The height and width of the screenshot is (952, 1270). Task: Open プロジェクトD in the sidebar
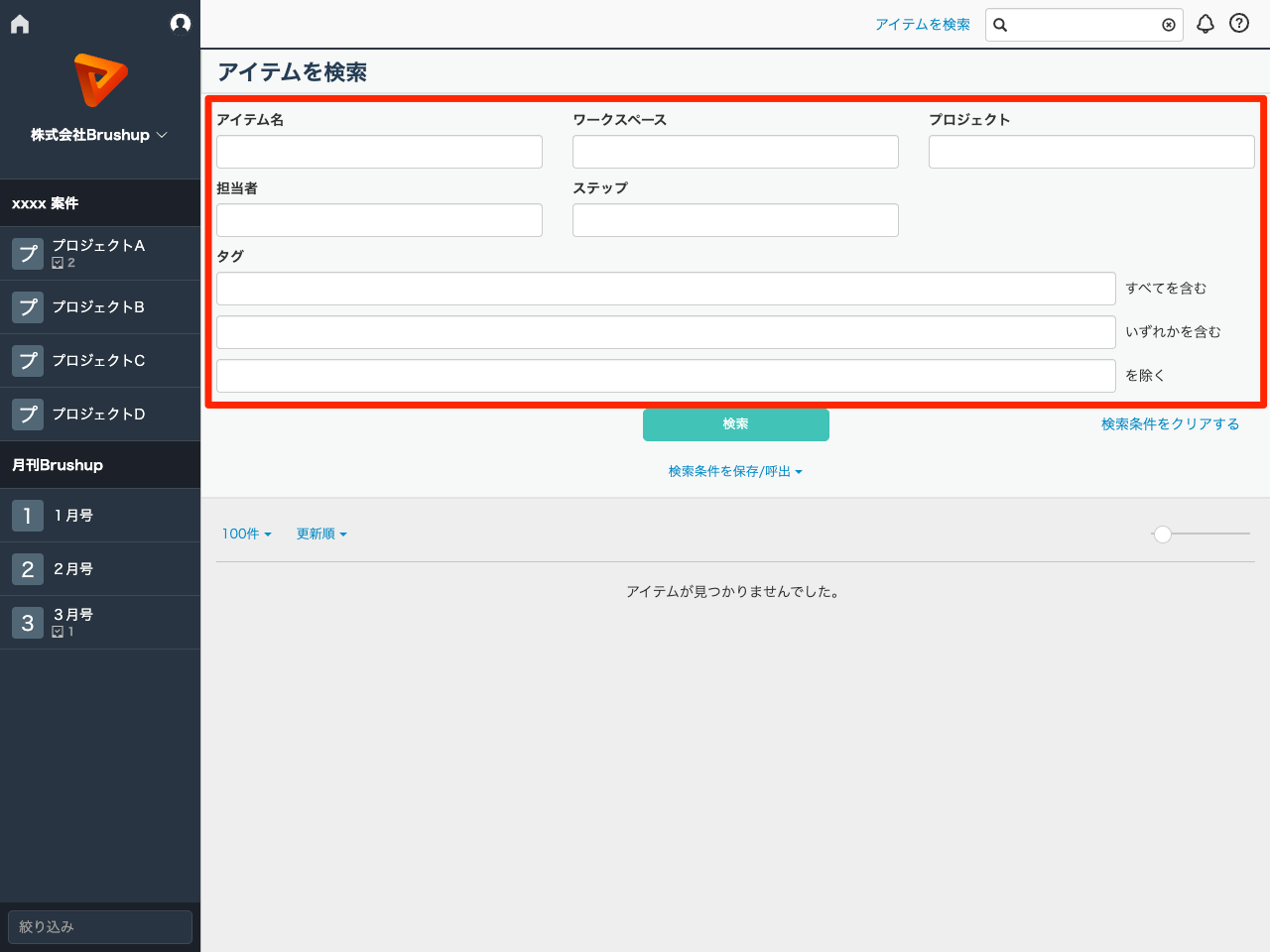coord(100,415)
